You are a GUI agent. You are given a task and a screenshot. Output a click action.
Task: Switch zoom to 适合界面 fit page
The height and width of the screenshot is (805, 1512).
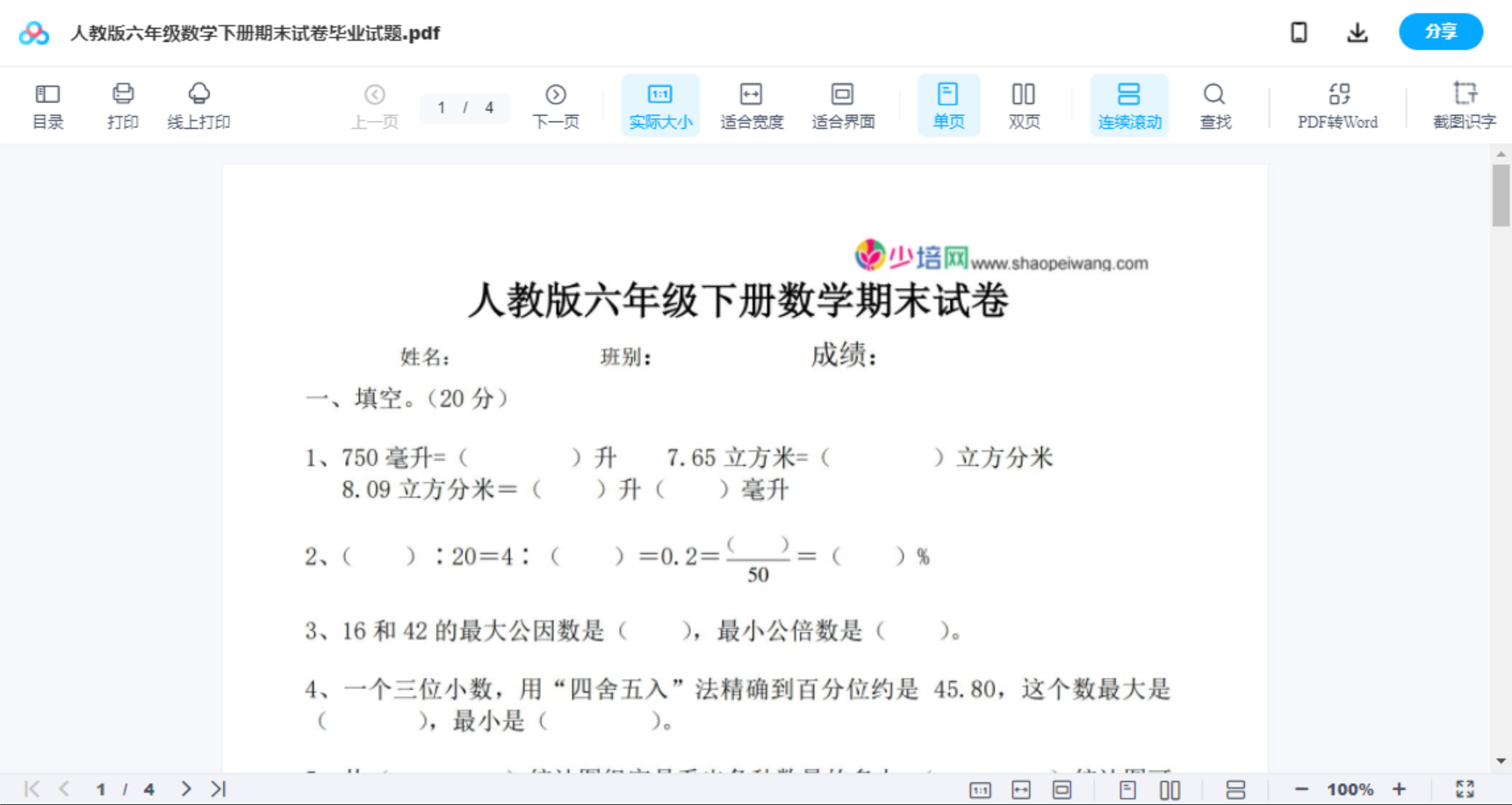(x=844, y=104)
